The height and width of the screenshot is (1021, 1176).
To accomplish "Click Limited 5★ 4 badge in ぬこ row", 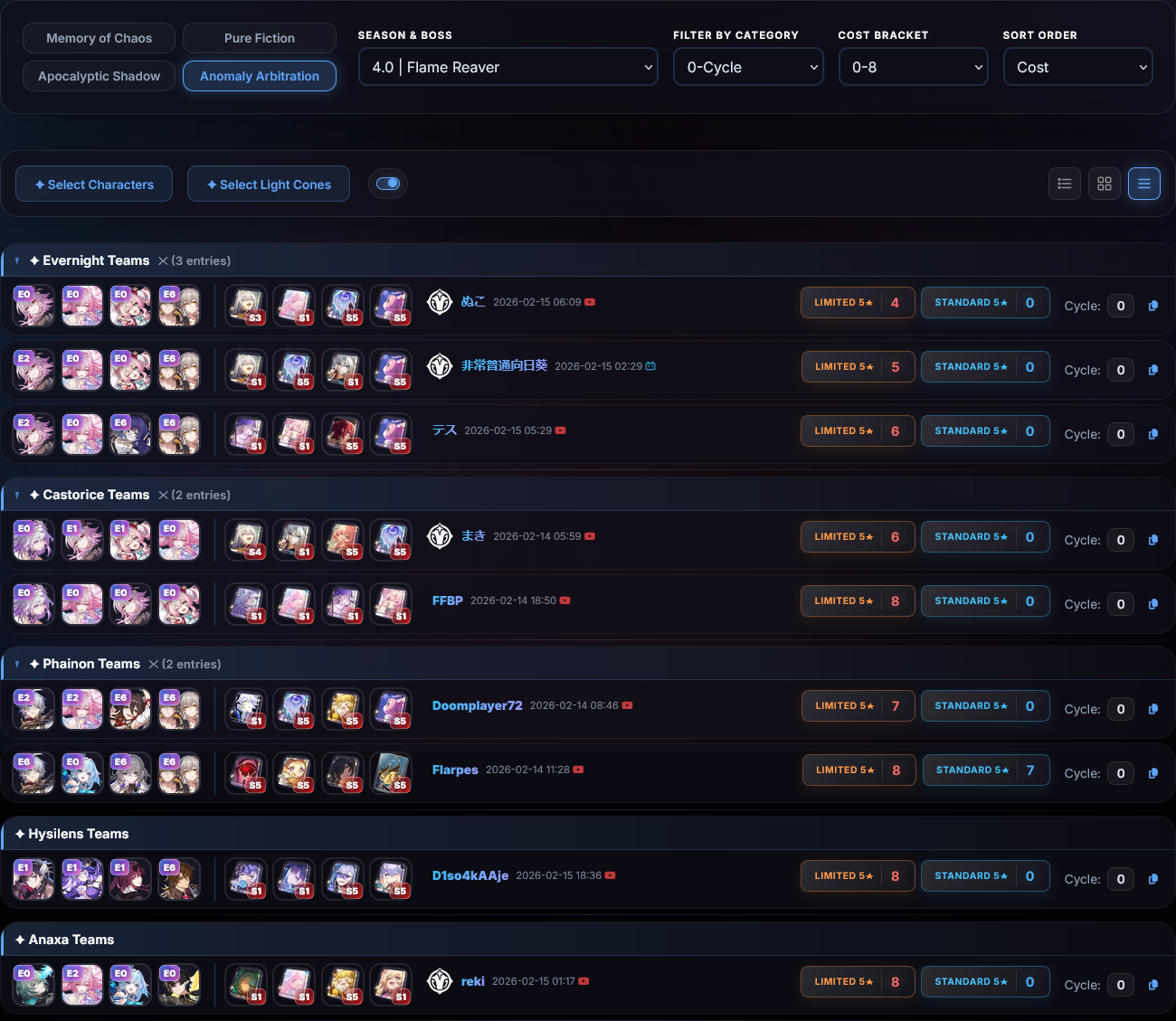I will (x=858, y=302).
